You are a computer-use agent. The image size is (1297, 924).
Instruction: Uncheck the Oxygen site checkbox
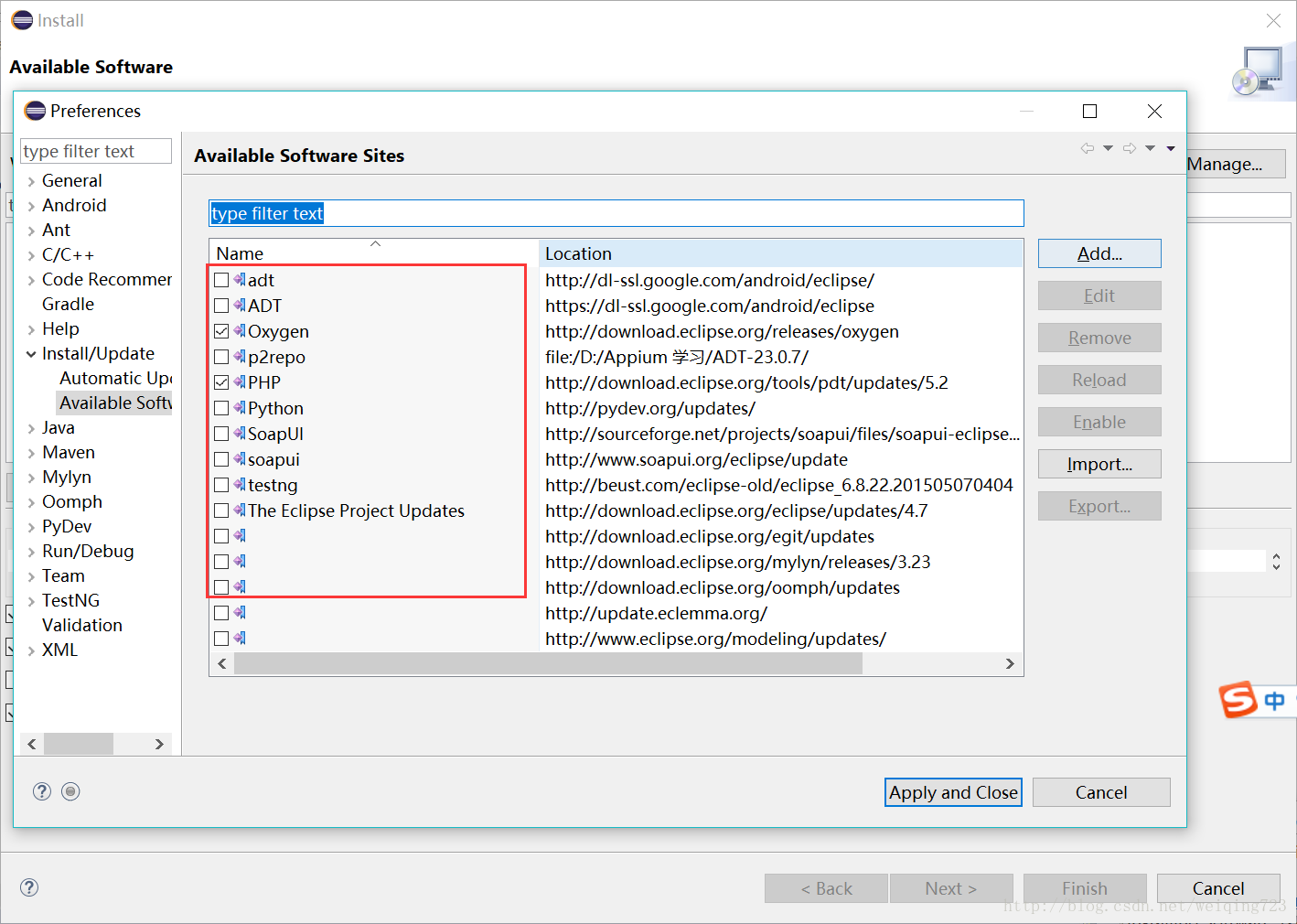click(x=221, y=331)
